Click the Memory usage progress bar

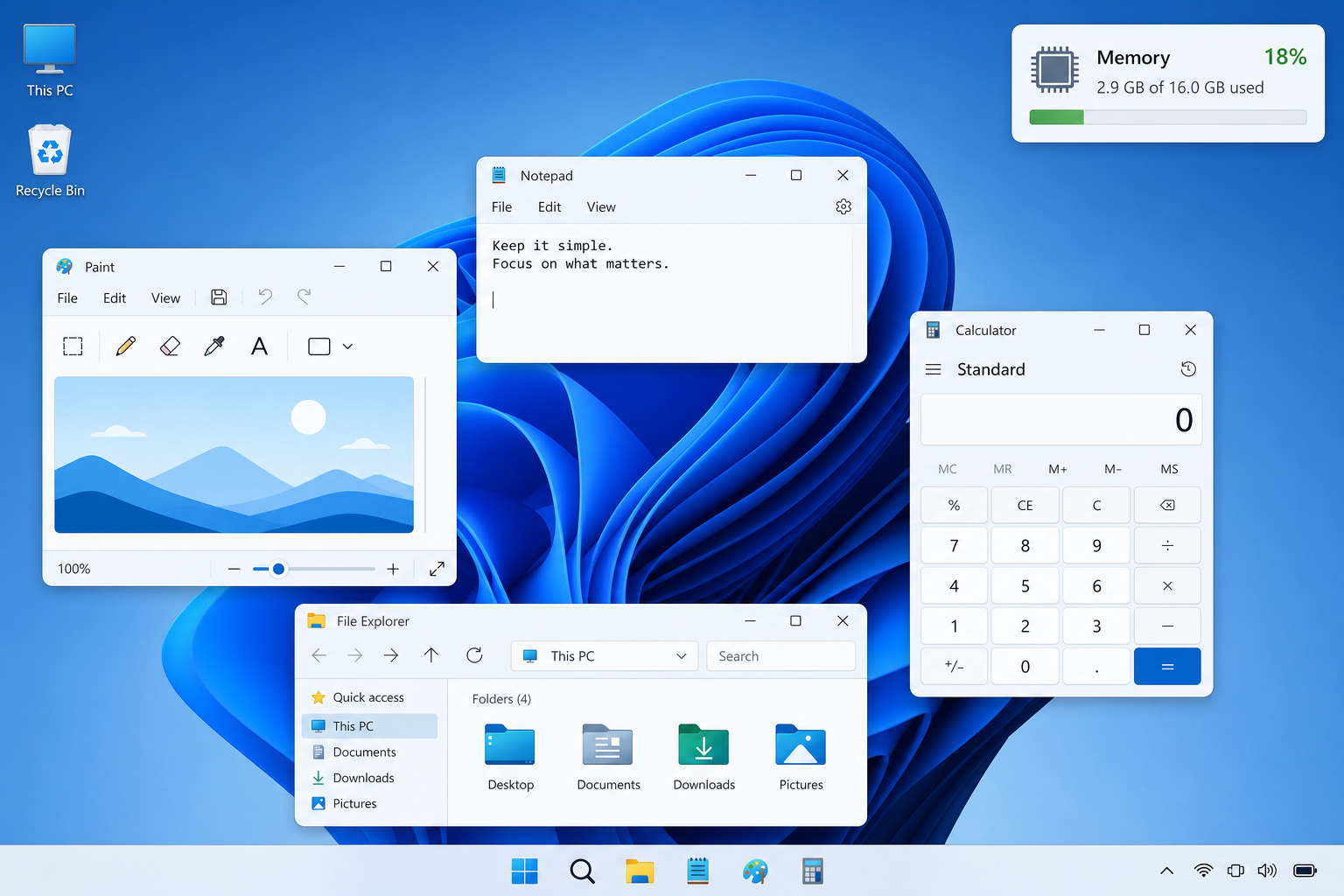(1168, 117)
